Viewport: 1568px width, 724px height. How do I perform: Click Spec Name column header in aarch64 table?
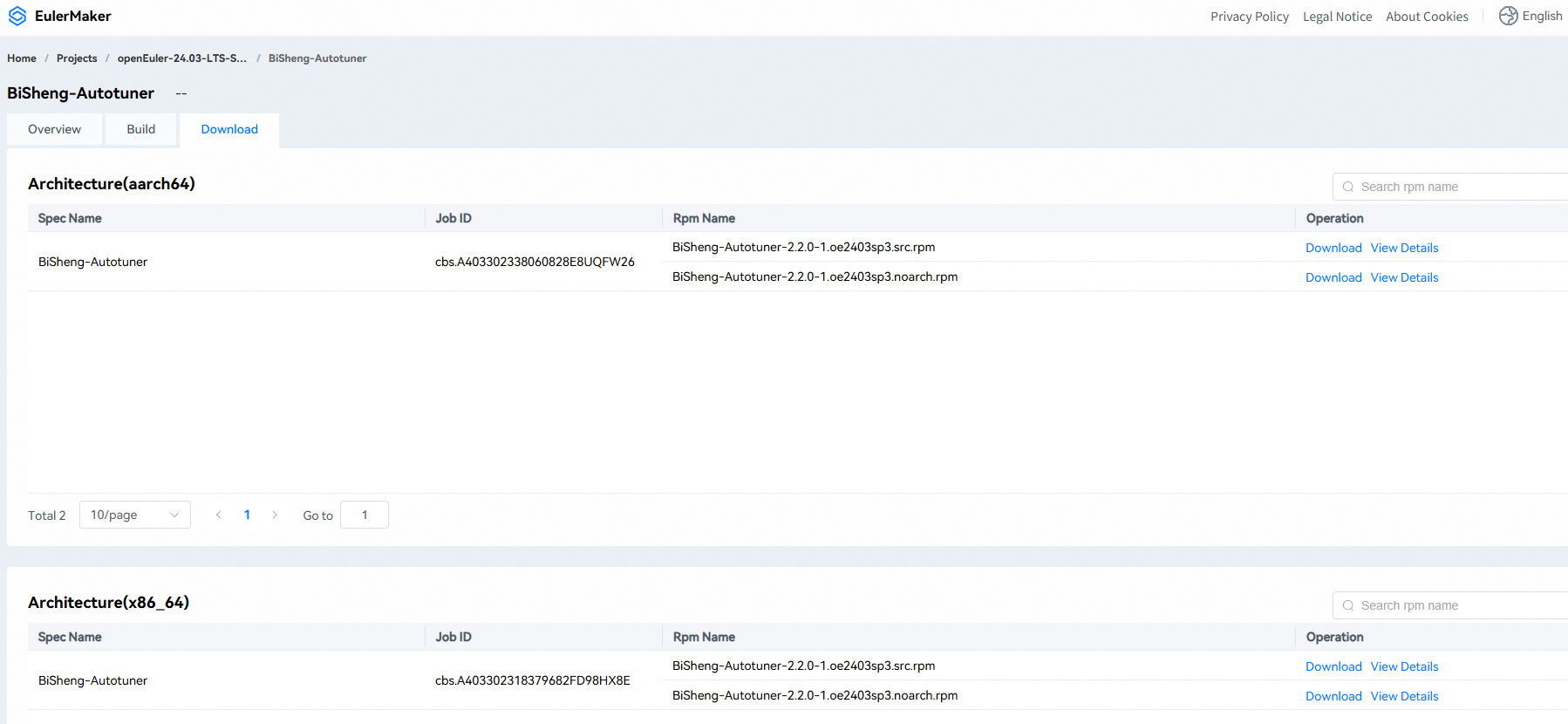coord(70,218)
